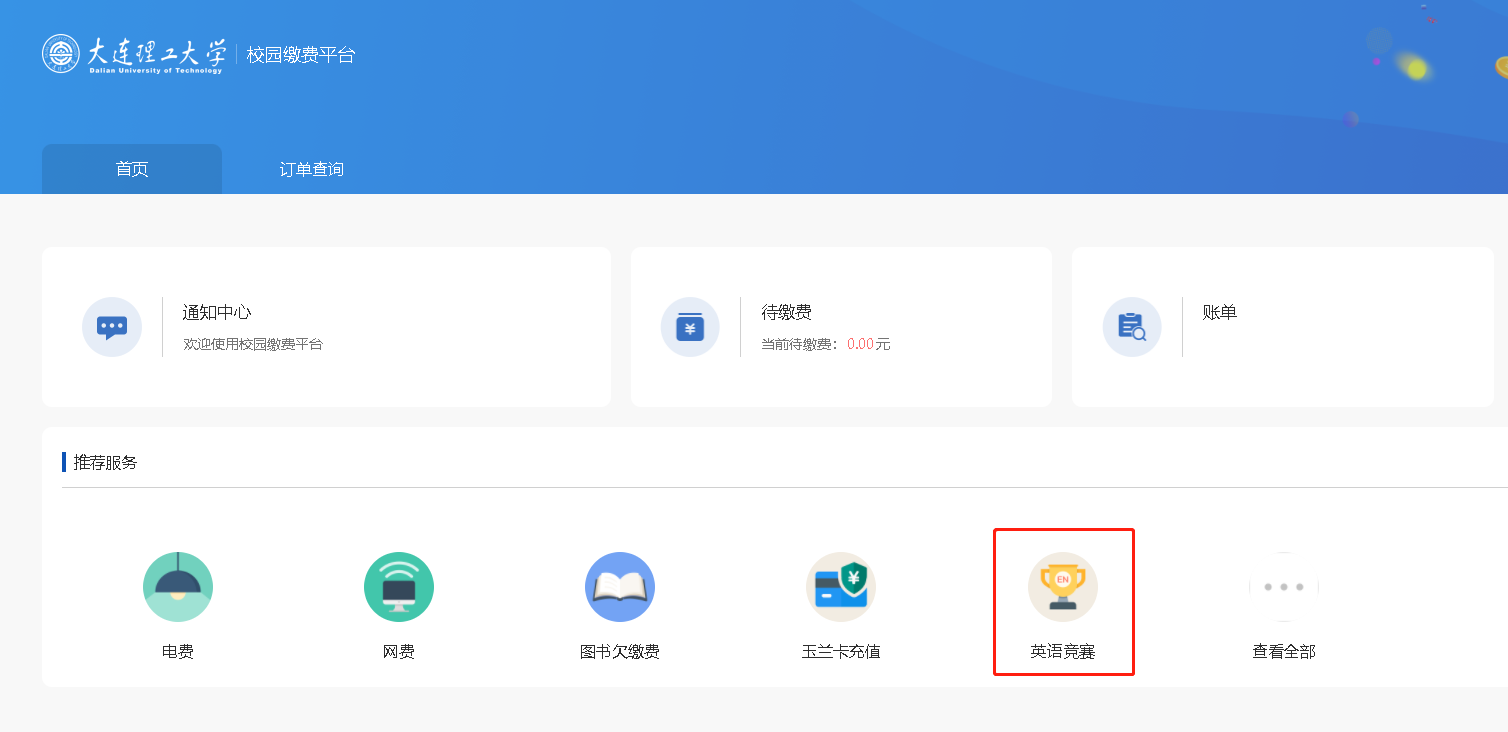The width and height of the screenshot is (1508, 732).
Task: Click the 查看全部 three-dots icon
Action: point(1284,587)
